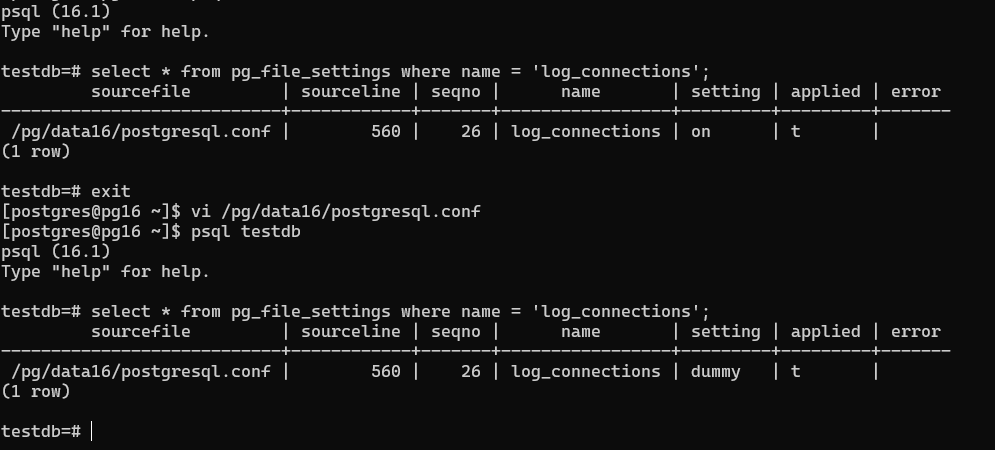Click 'log_connections' value in the first result row

tap(585, 131)
